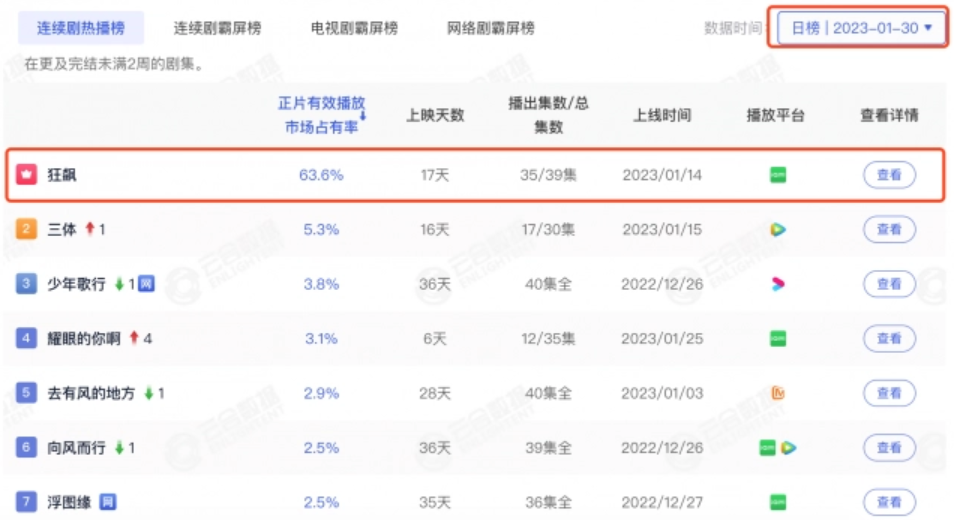View details for 三体
954x520 pixels.
tap(889, 229)
